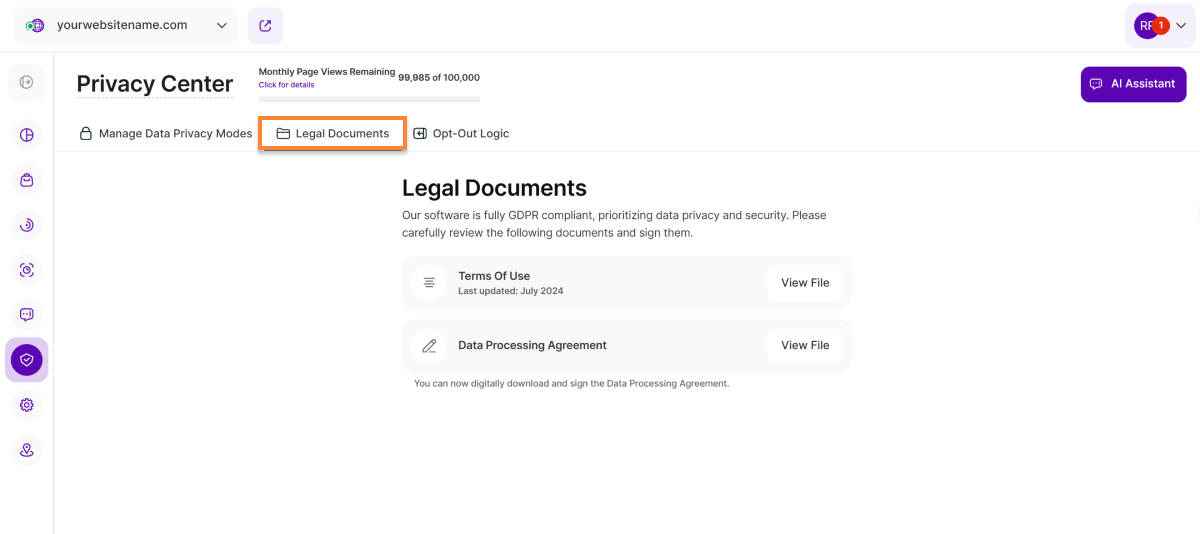Open the user account menu chevron
The height and width of the screenshot is (534, 1200).
(1181, 26)
